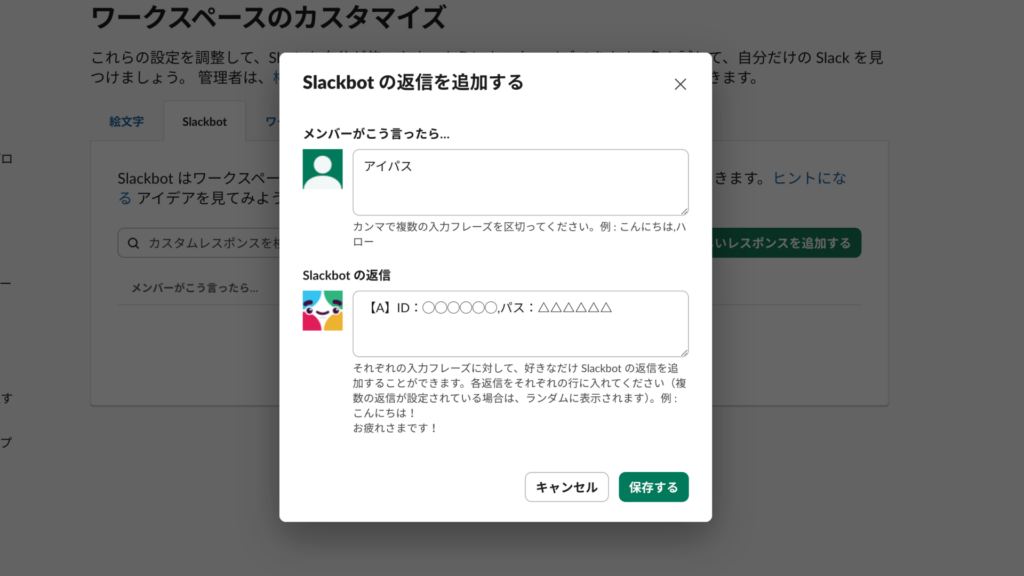Click the キャンセル button
This screenshot has width=1024, height=576.
[567, 487]
